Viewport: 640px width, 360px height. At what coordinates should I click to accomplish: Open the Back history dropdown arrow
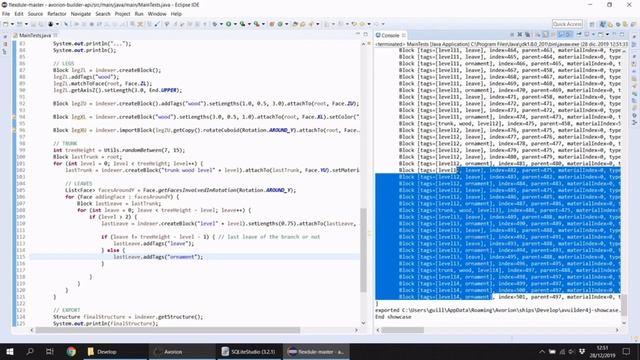point(369,24)
